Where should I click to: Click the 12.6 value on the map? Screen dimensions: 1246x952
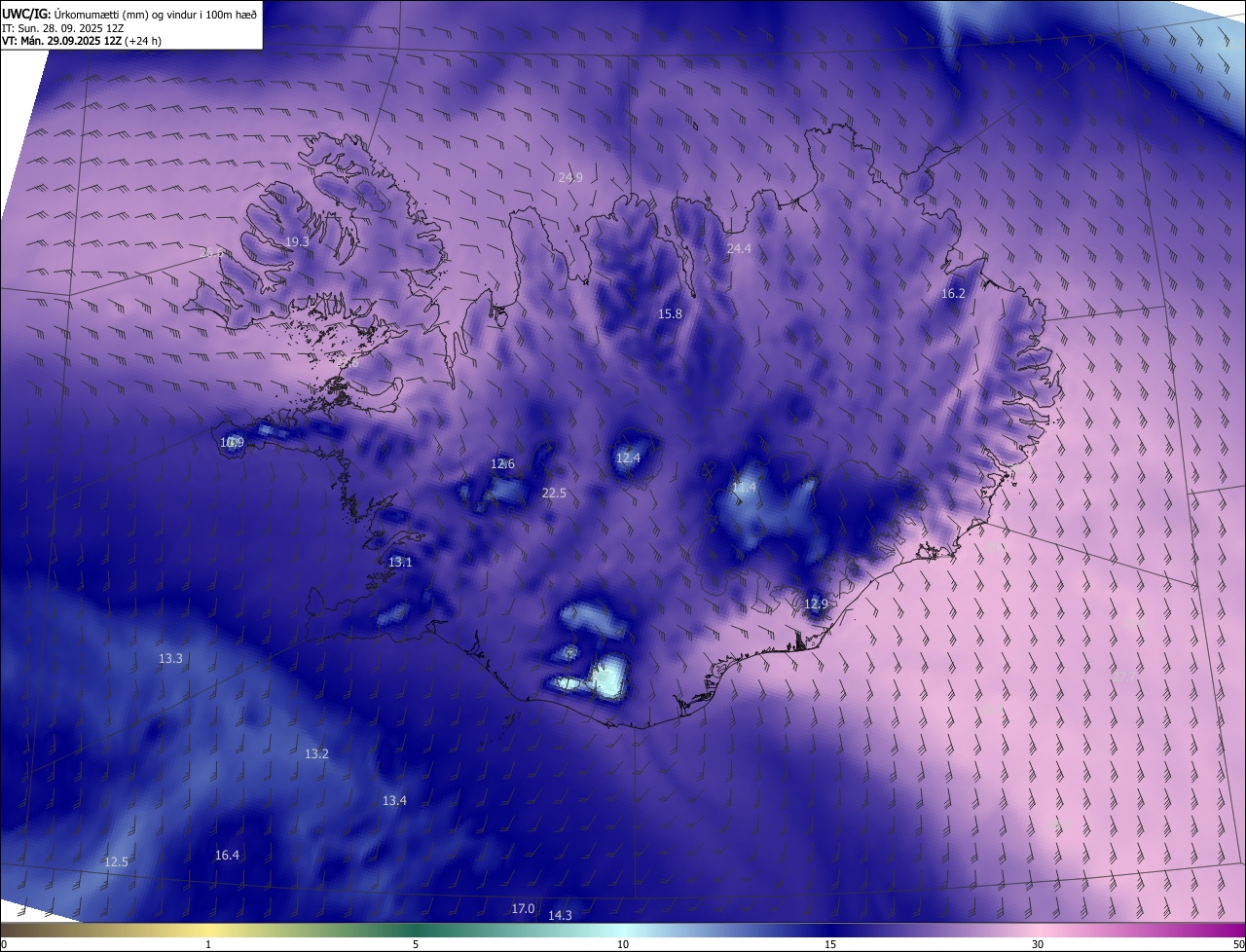click(502, 463)
